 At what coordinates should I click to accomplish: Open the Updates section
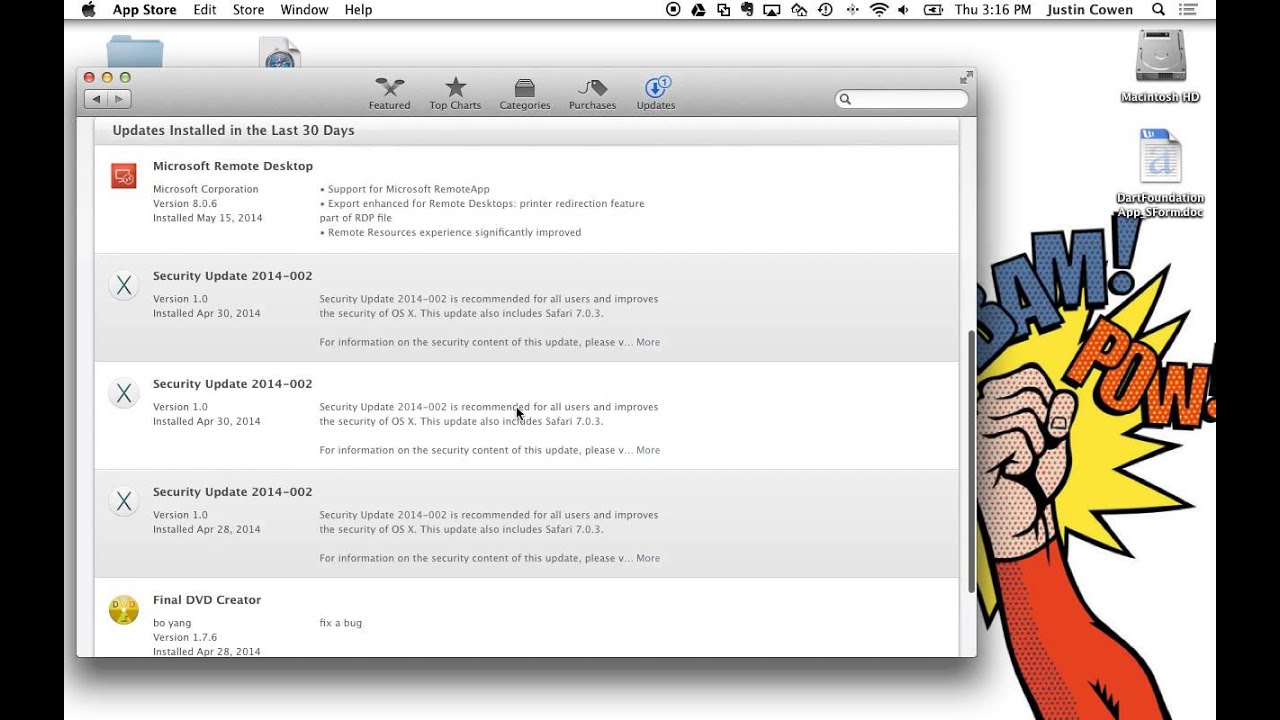(x=656, y=94)
